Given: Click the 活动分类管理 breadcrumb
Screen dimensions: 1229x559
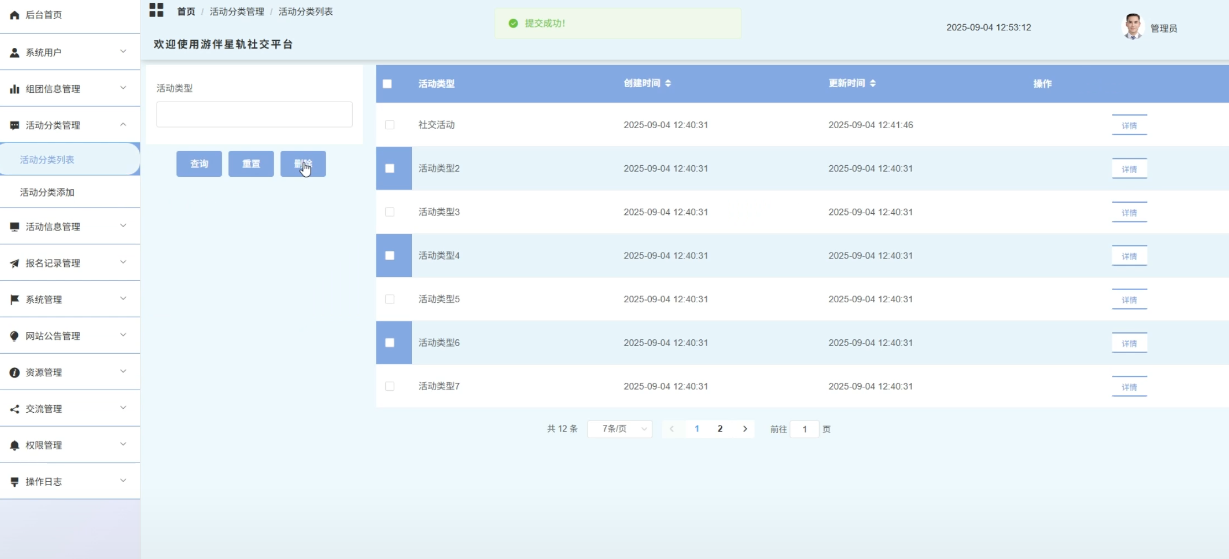Looking at the screenshot, I should pyautogui.click(x=237, y=11).
